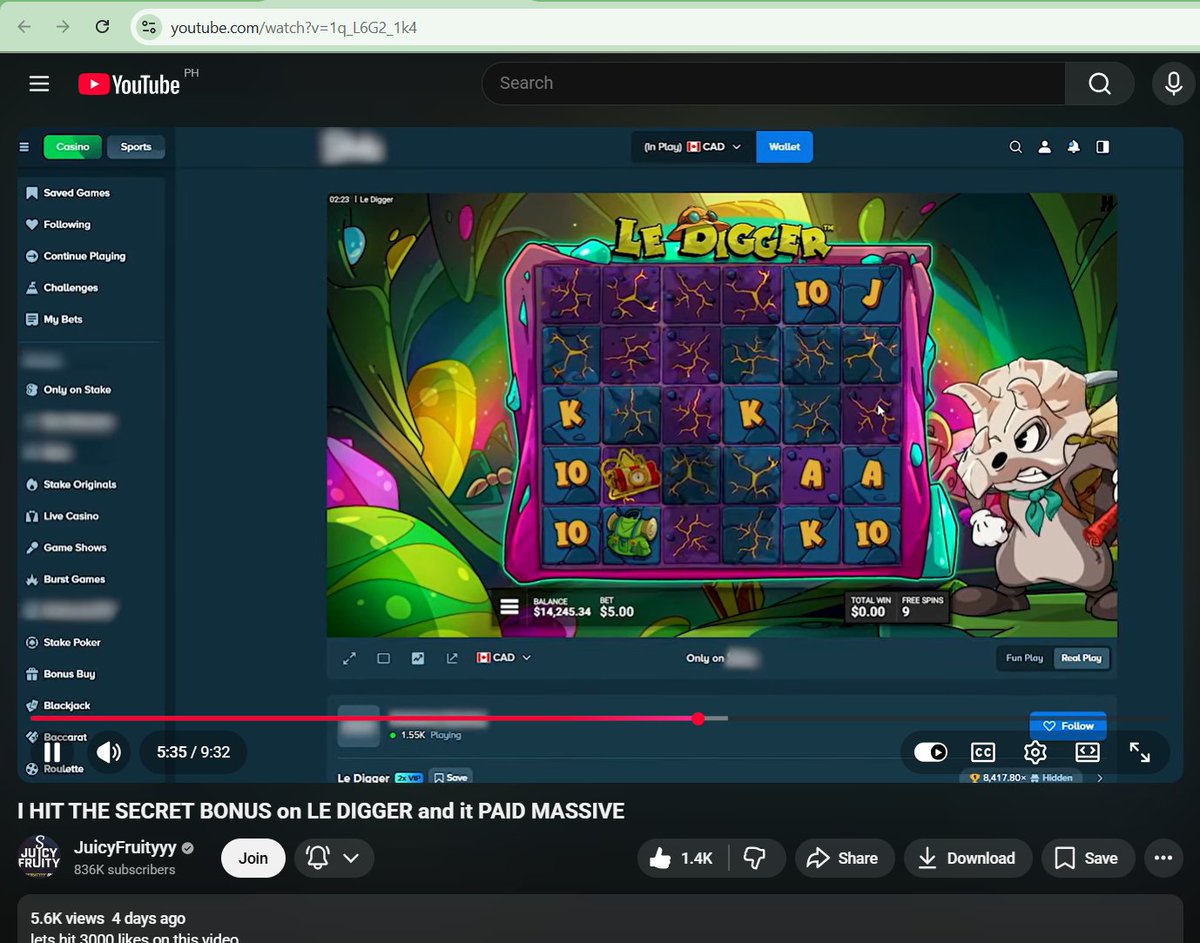This screenshot has height=943, width=1200.
Task: Open Stake Originals sidebar item
Action: [71, 485]
